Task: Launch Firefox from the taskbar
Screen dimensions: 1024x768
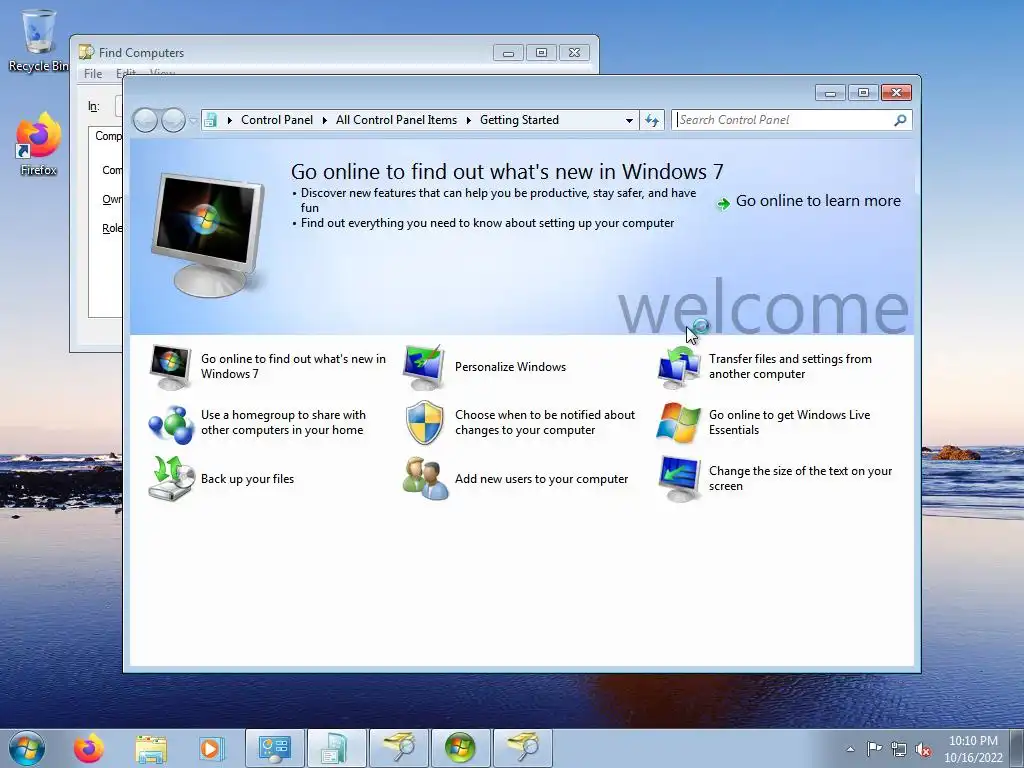Action: click(88, 748)
